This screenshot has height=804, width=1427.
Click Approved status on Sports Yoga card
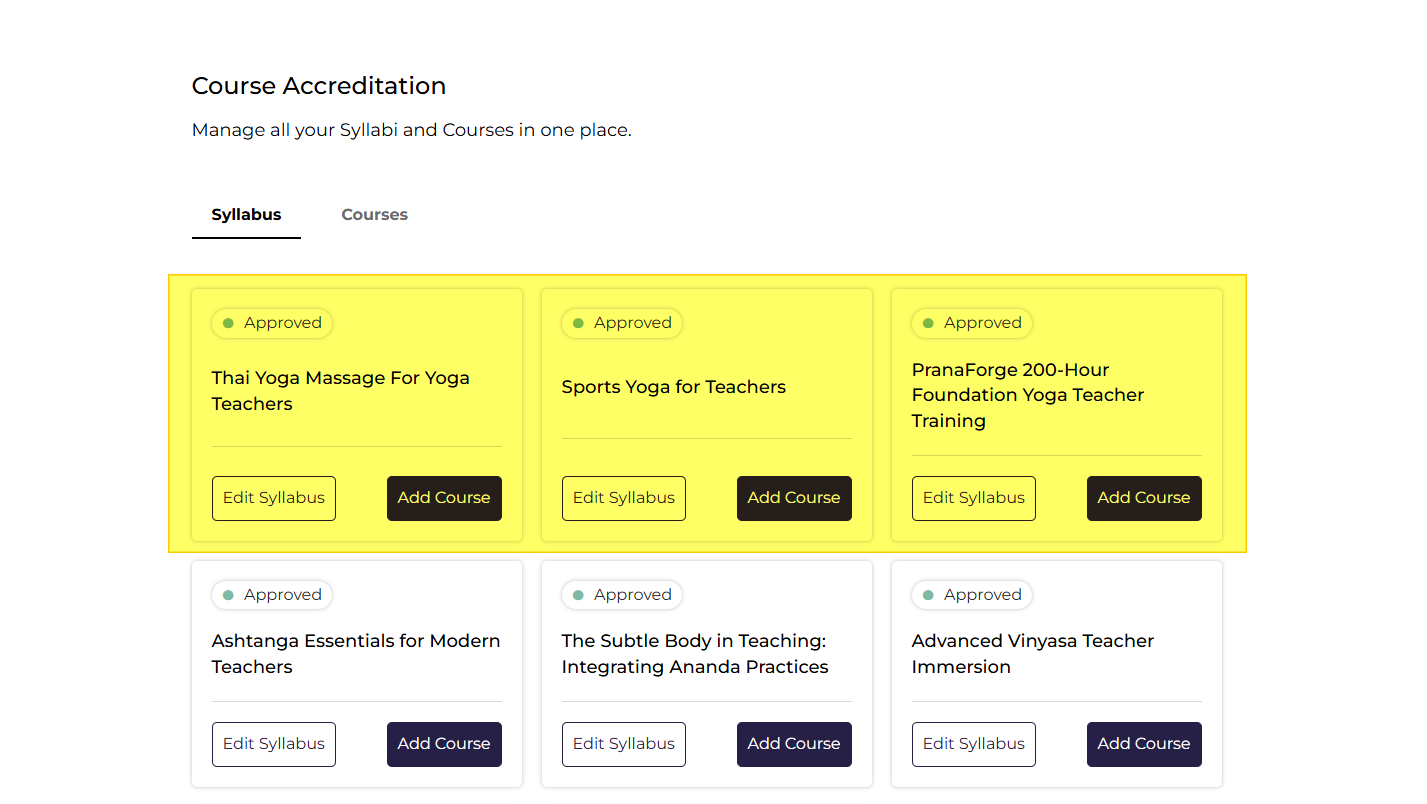coord(622,323)
